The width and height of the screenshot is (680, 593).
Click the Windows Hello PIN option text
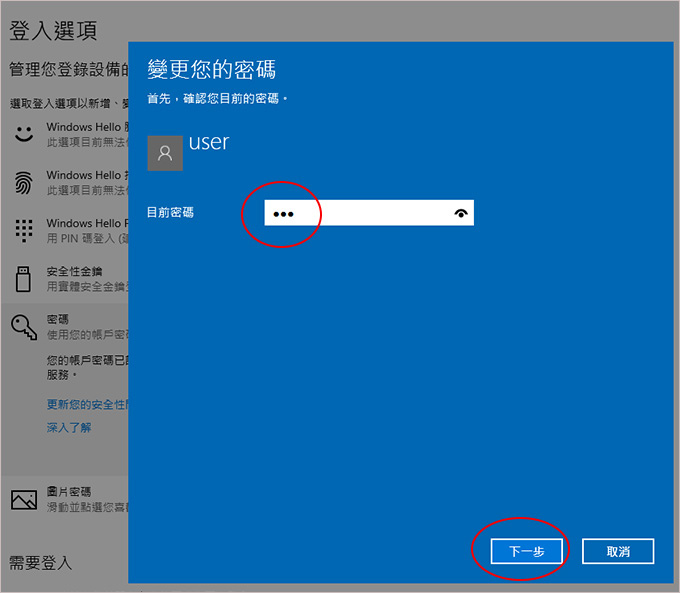pos(87,223)
